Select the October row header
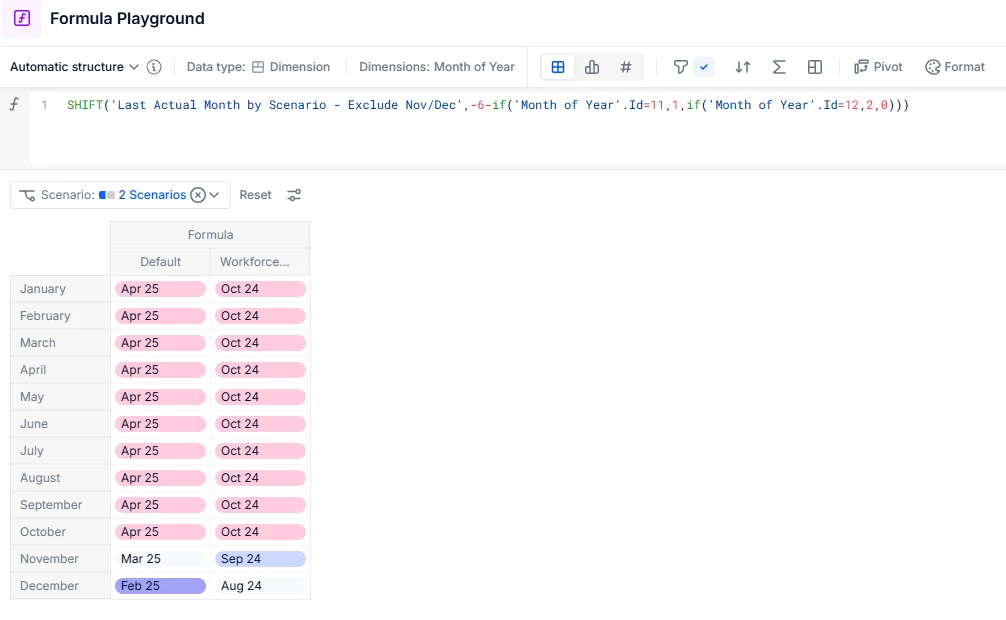The image size is (1006, 620). click(x=60, y=531)
